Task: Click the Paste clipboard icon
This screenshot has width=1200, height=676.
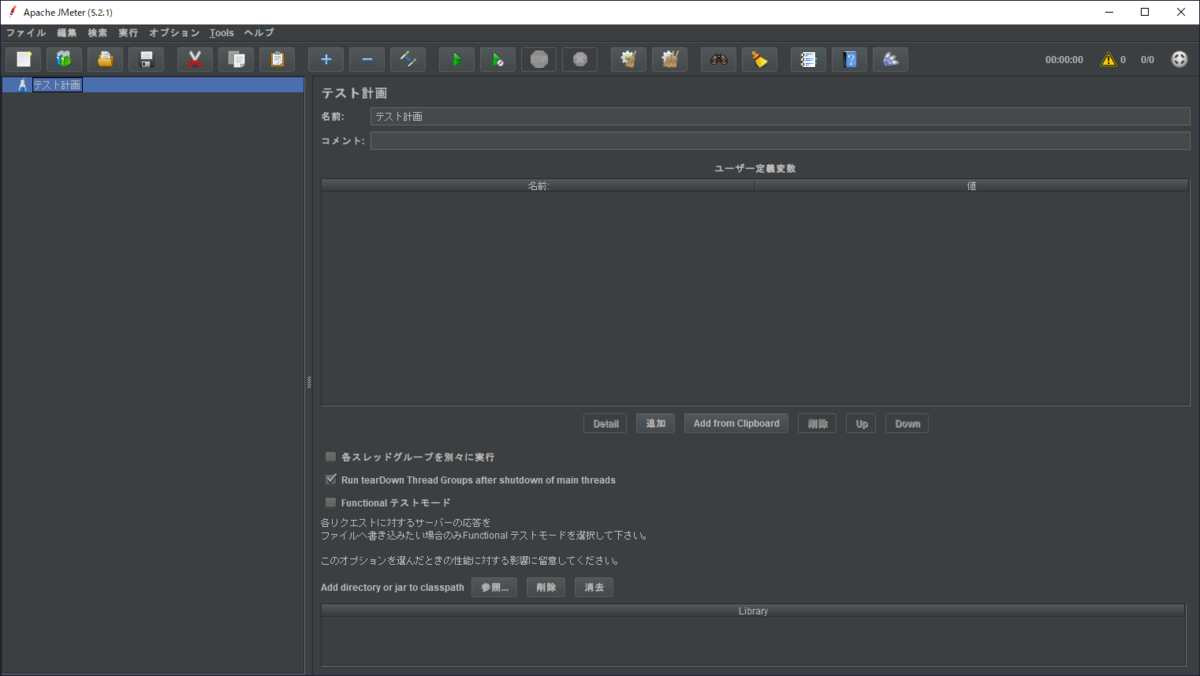Action: (277, 59)
